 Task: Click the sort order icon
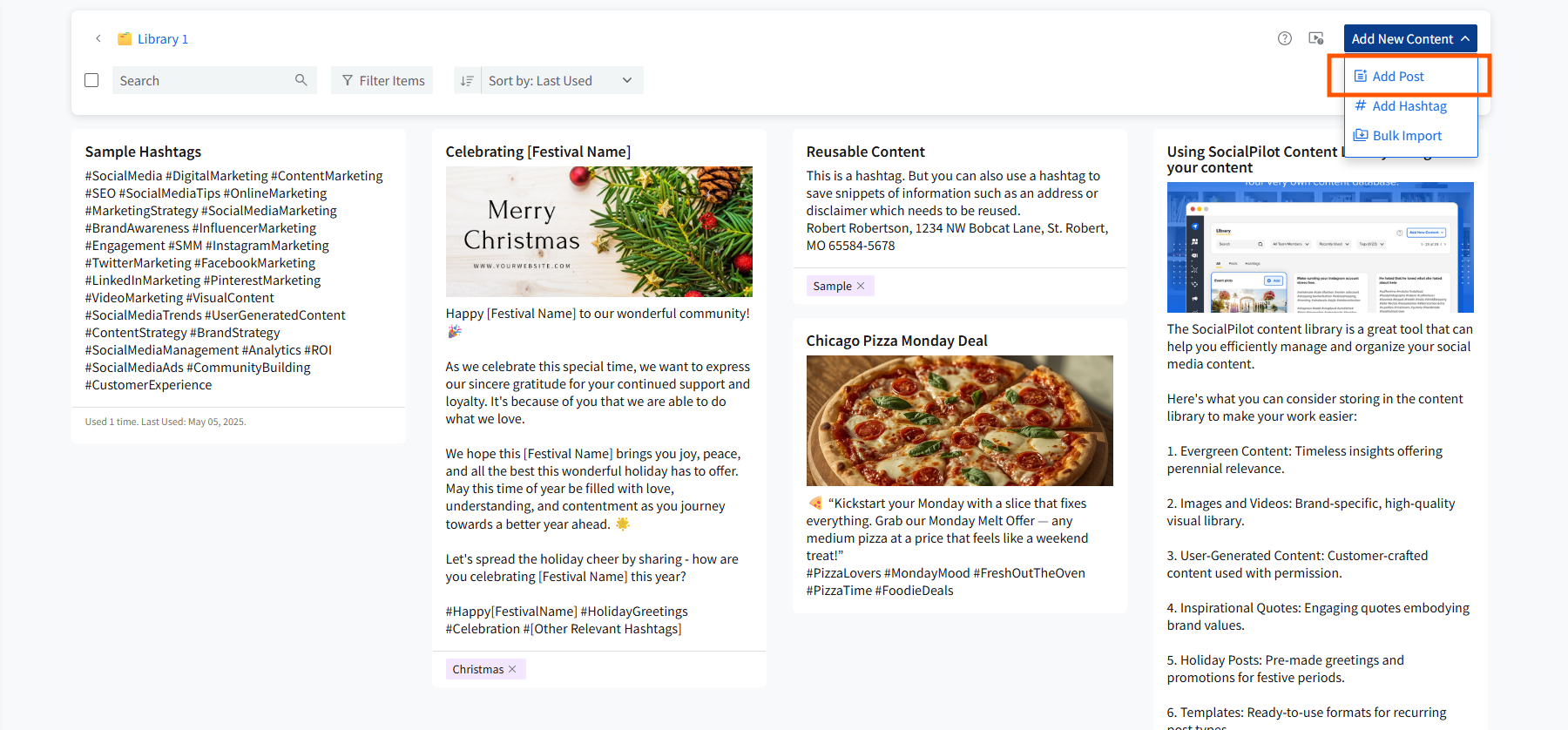pyautogui.click(x=467, y=80)
